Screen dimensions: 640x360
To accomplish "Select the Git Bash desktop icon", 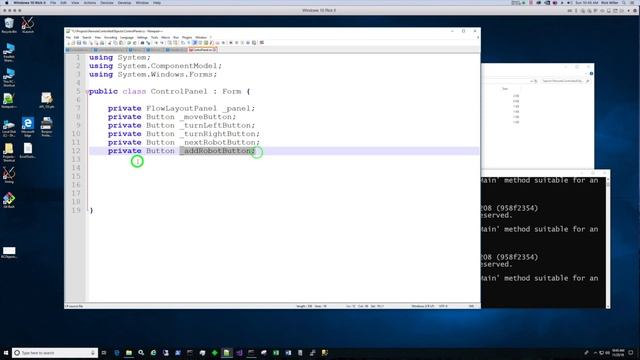I will pyautogui.click(x=9, y=200).
